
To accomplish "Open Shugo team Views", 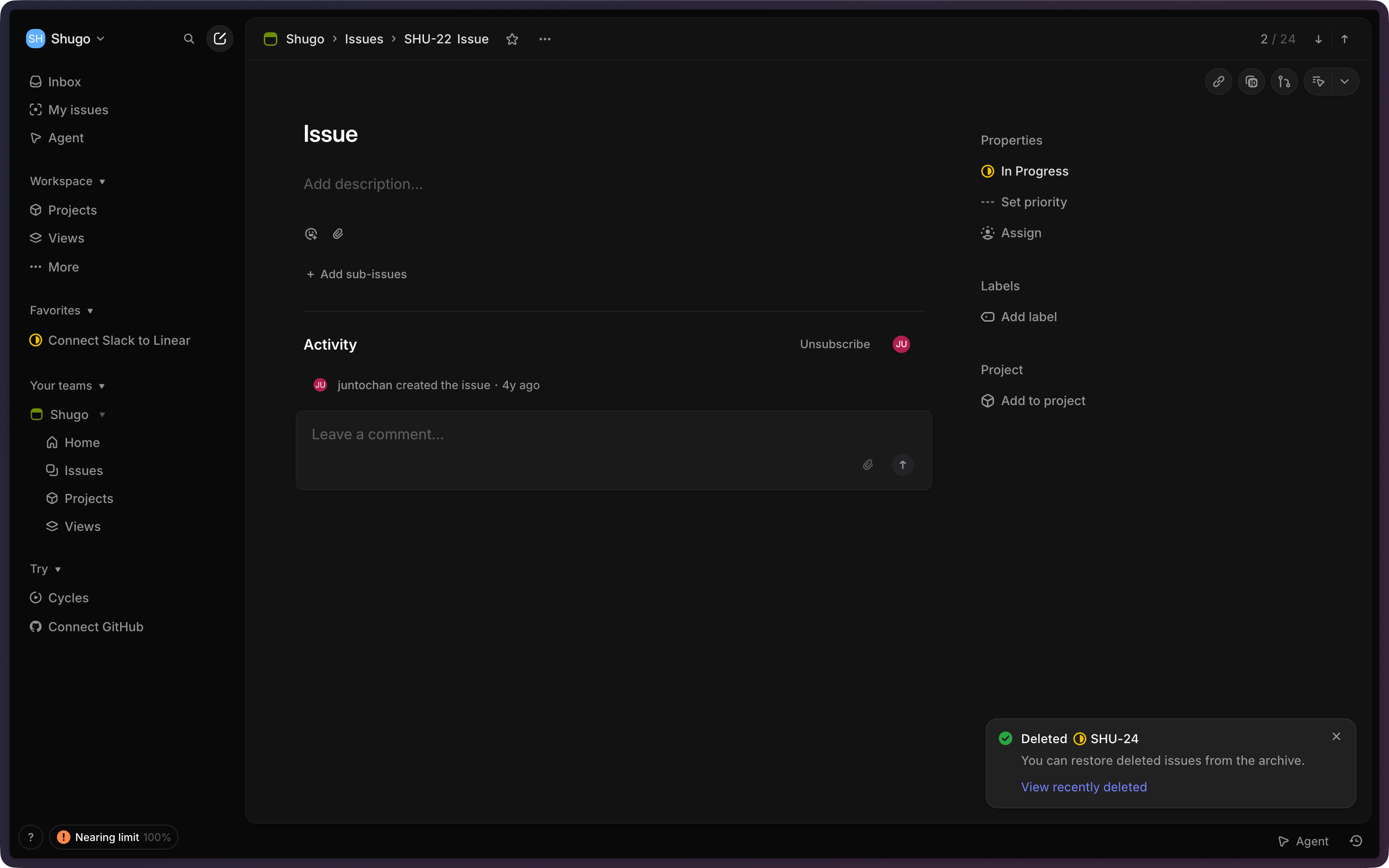I will [x=73, y=527].
